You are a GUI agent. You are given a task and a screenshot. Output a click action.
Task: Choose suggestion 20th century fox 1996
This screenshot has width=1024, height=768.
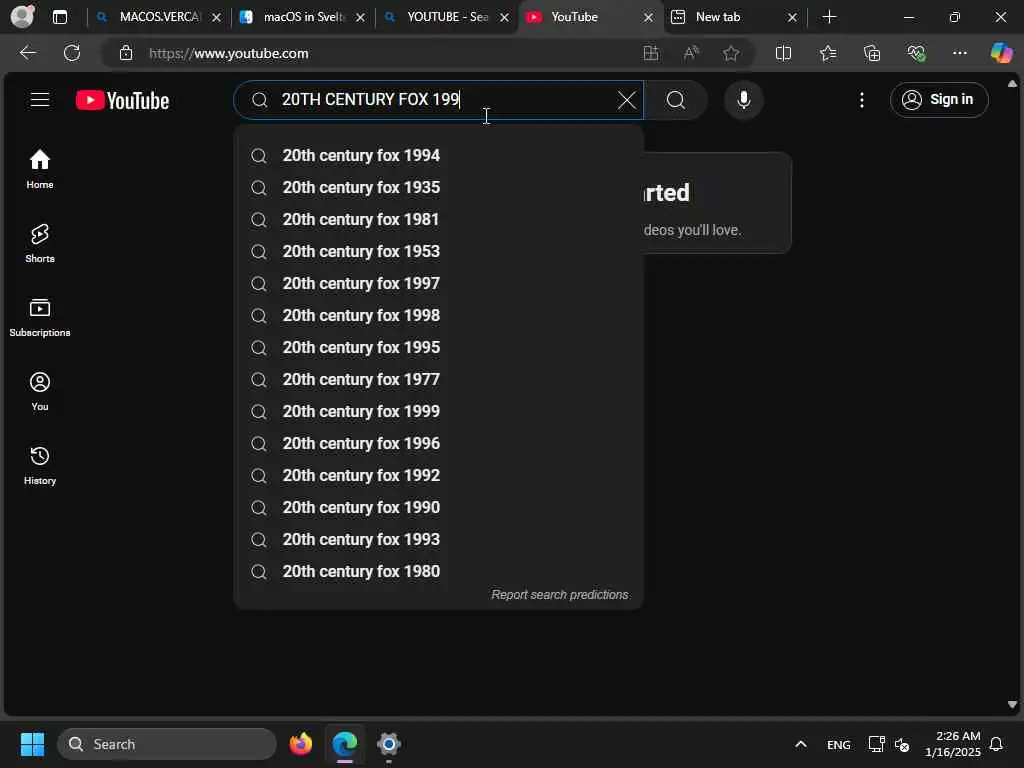click(439, 443)
